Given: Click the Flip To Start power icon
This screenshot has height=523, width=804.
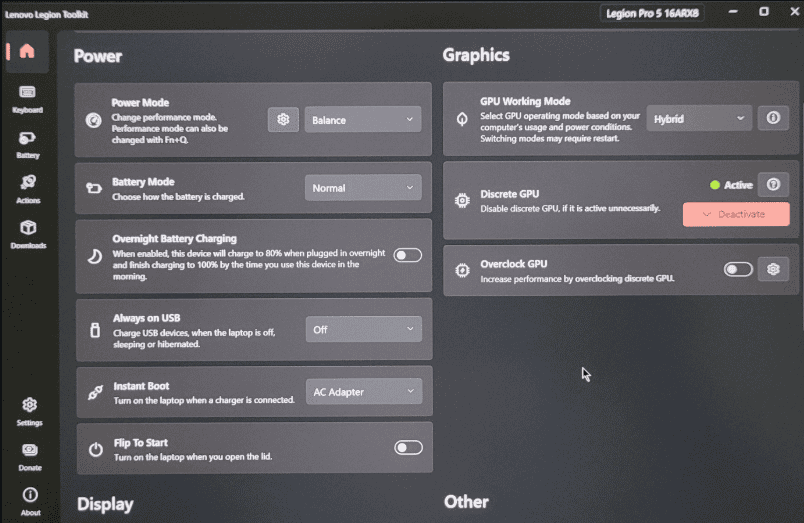Looking at the screenshot, I should click(96, 450).
